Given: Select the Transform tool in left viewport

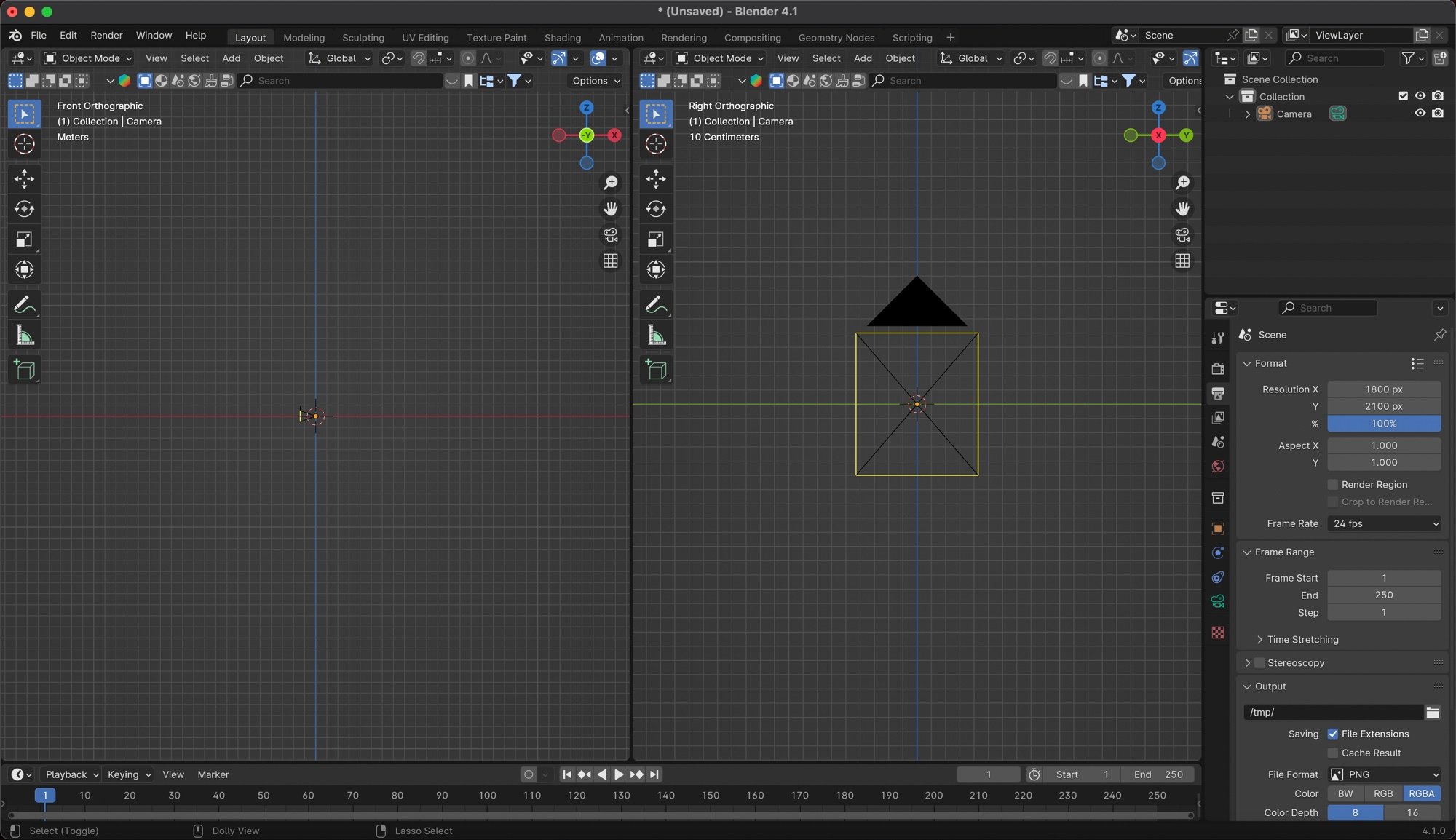Looking at the screenshot, I should (24, 270).
